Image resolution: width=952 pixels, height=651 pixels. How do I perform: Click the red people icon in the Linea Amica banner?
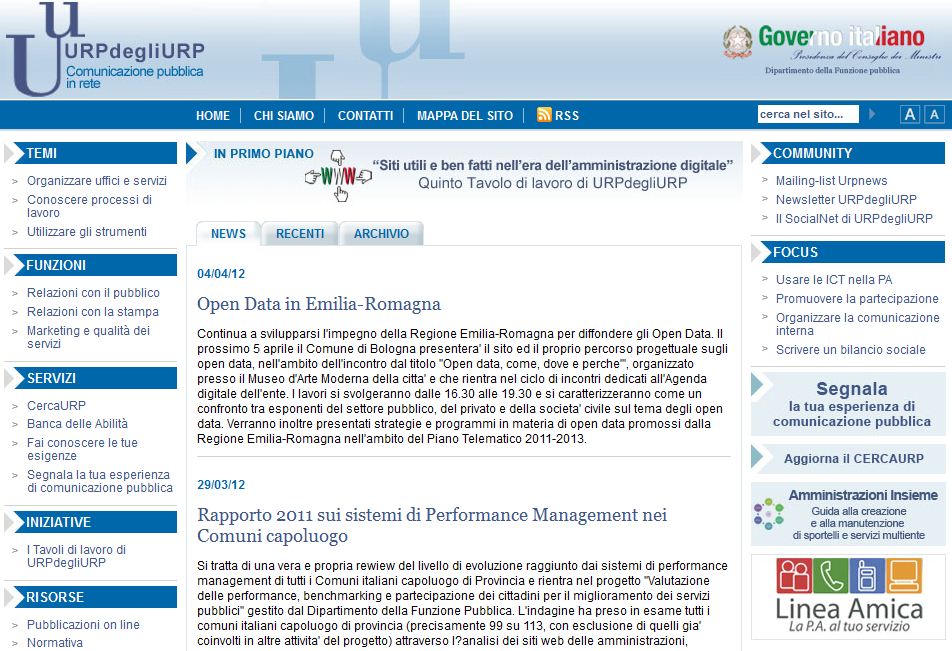(794, 575)
